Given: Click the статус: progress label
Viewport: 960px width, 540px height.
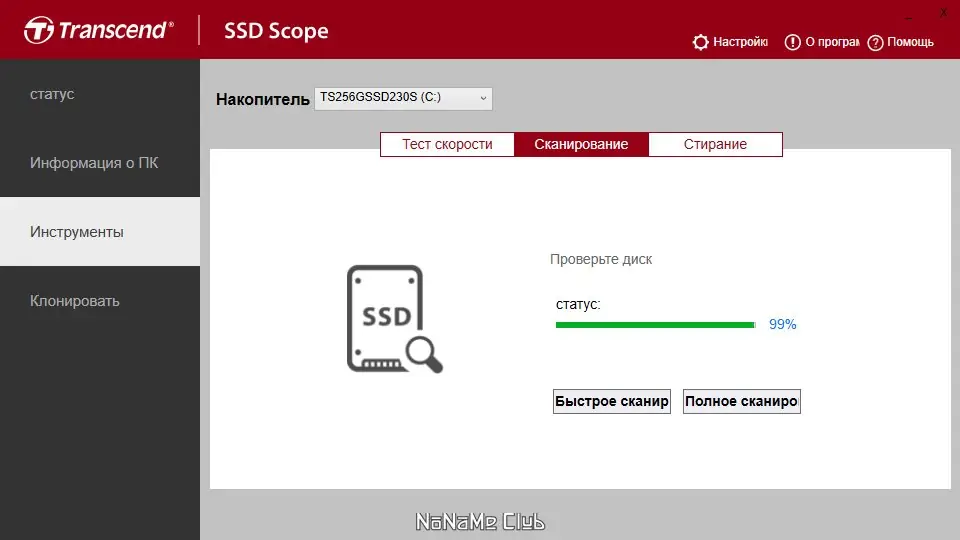Looking at the screenshot, I should [578, 304].
